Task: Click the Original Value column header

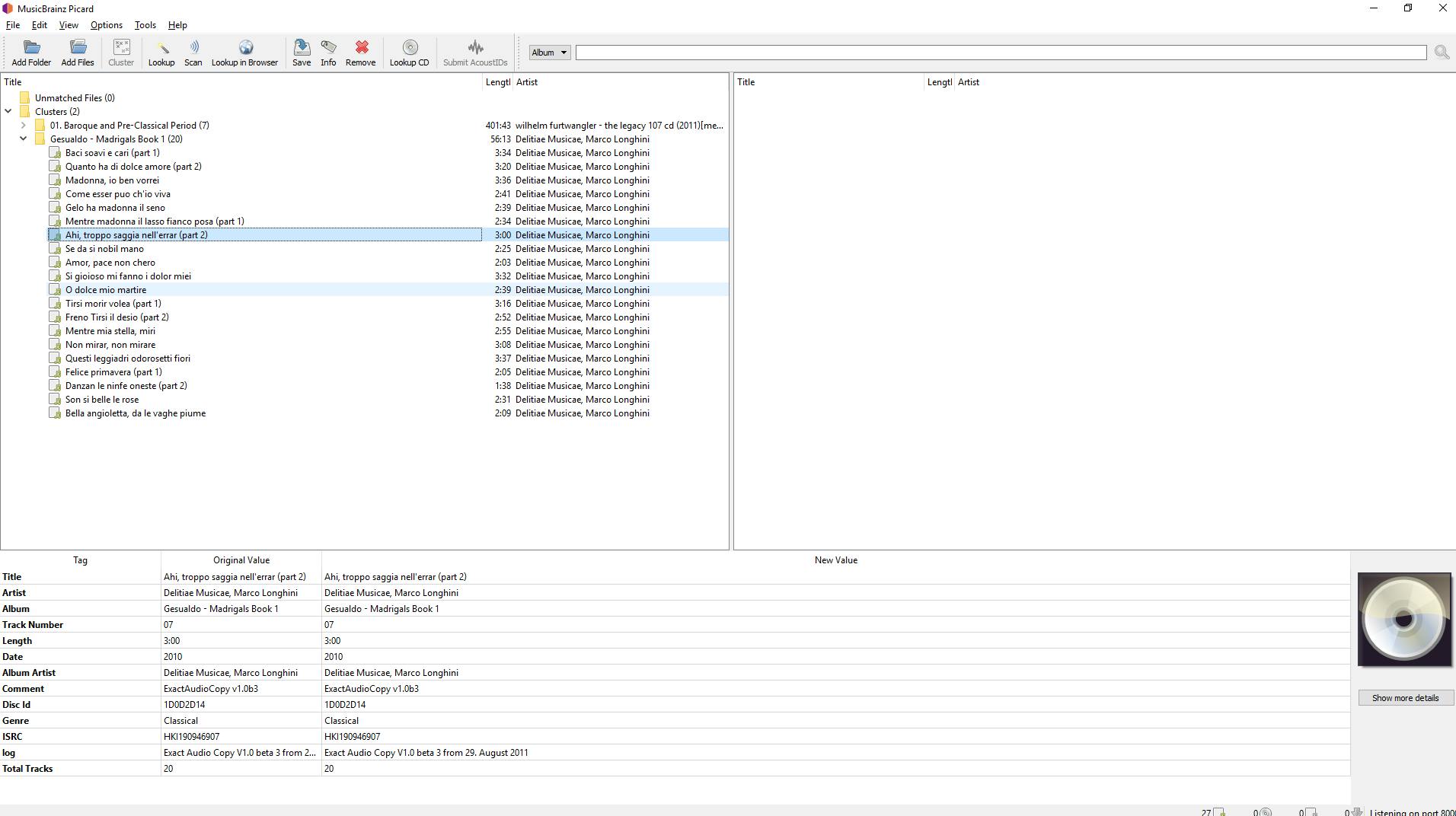Action: click(241, 560)
